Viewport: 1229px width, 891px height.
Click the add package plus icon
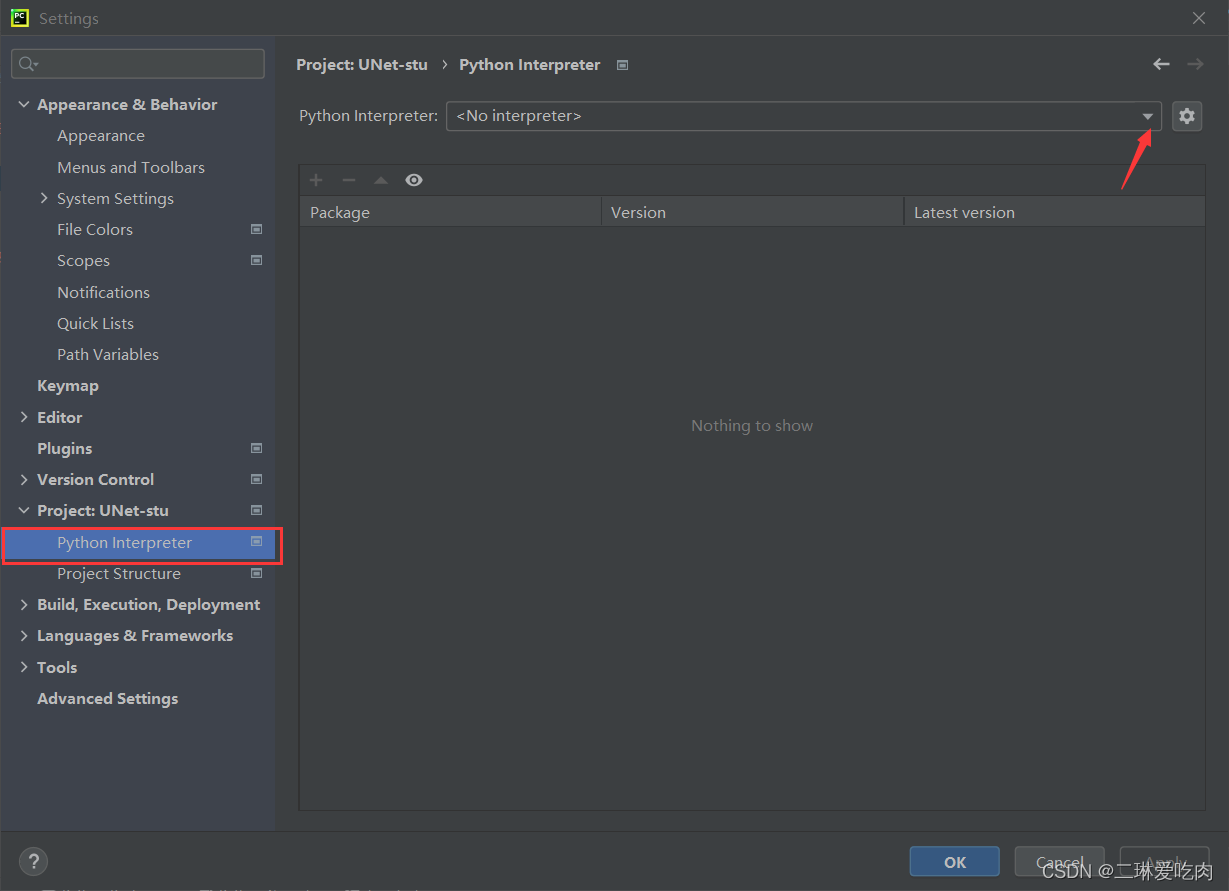click(x=316, y=180)
